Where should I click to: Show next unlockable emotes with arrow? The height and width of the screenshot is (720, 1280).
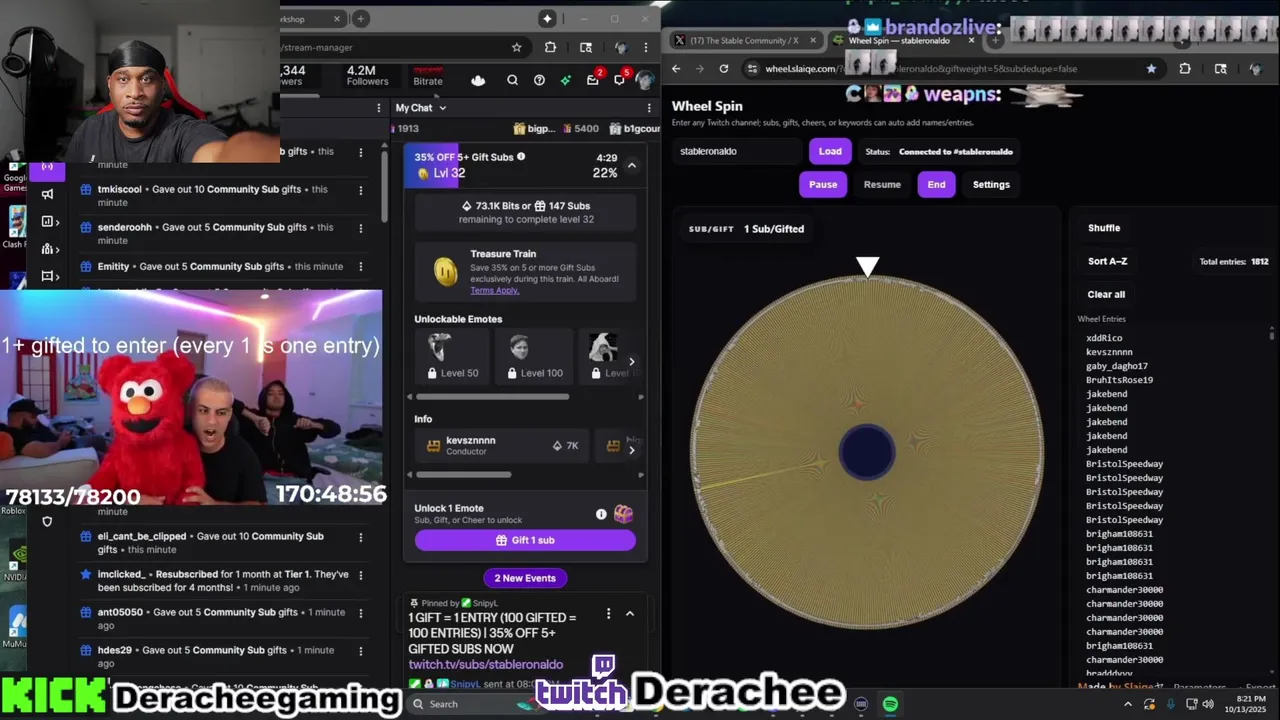point(631,362)
